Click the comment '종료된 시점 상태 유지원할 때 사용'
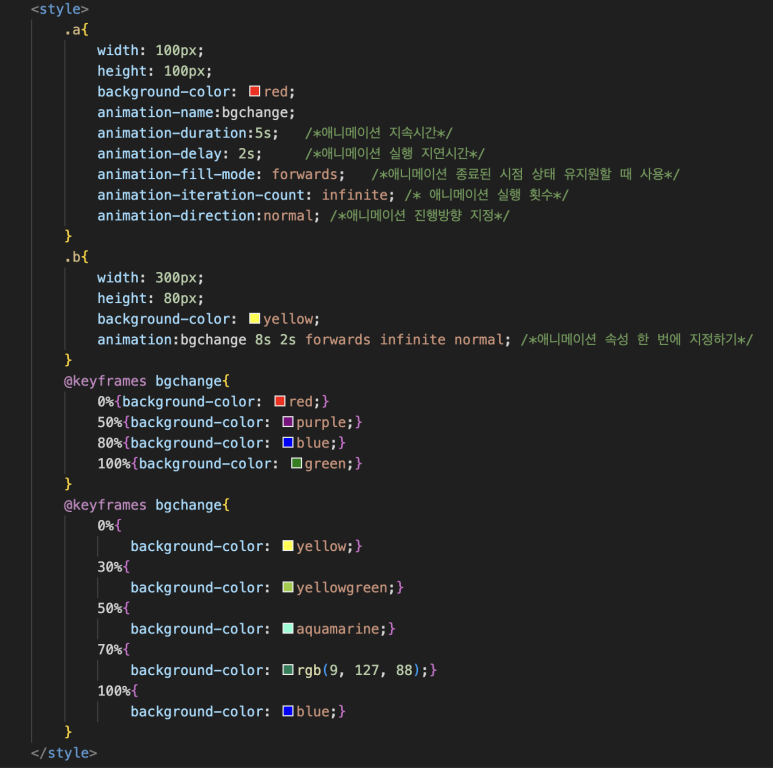The width and height of the screenshot is (773, 768). pos(559,175)
